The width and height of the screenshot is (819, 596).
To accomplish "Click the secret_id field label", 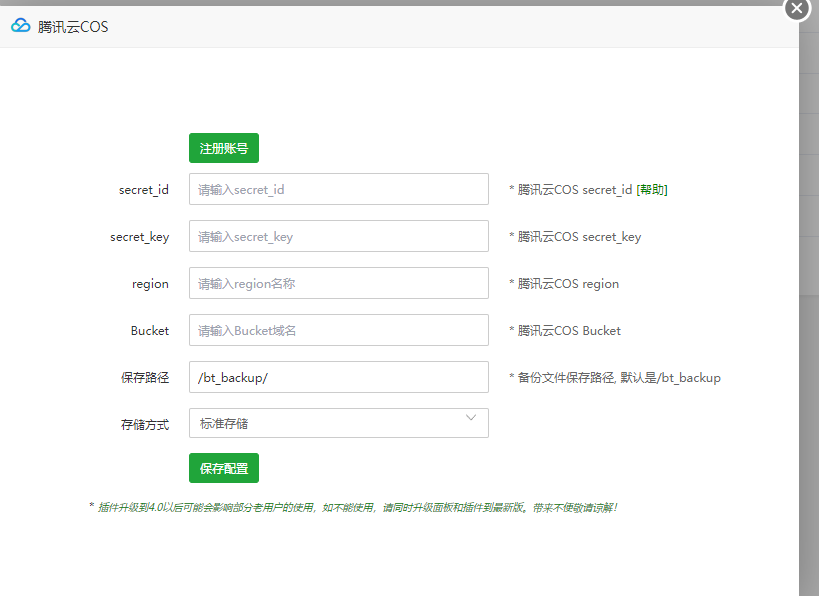I will (143, 189).
